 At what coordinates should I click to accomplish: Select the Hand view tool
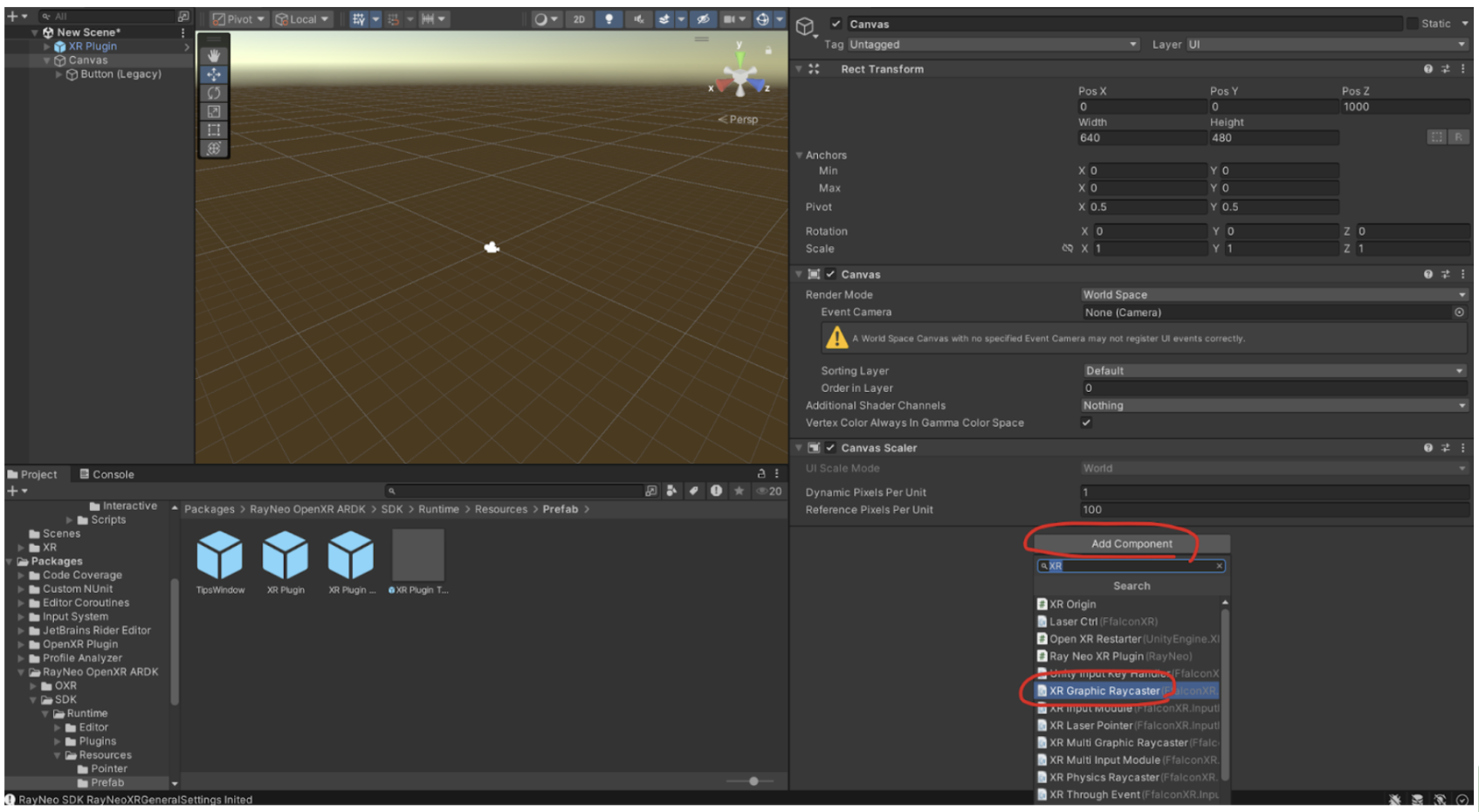point(214,56)
